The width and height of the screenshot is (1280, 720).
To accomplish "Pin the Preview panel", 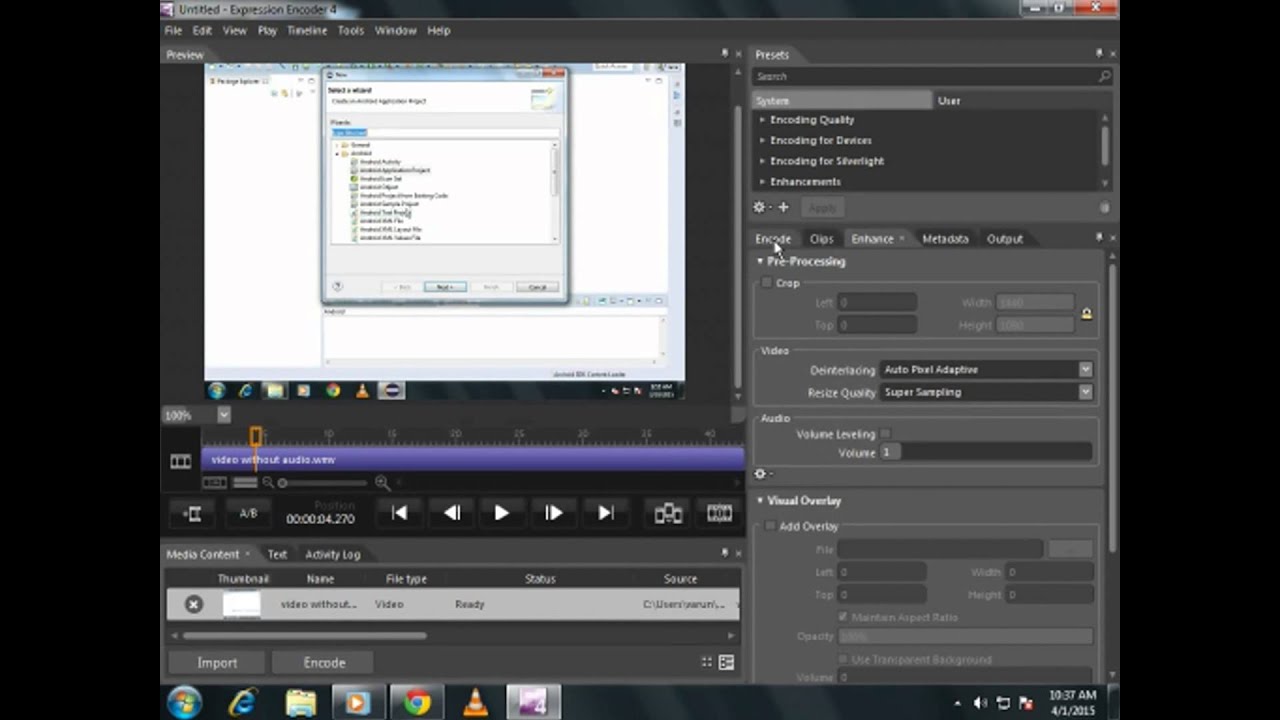I will tap(725, 54).
